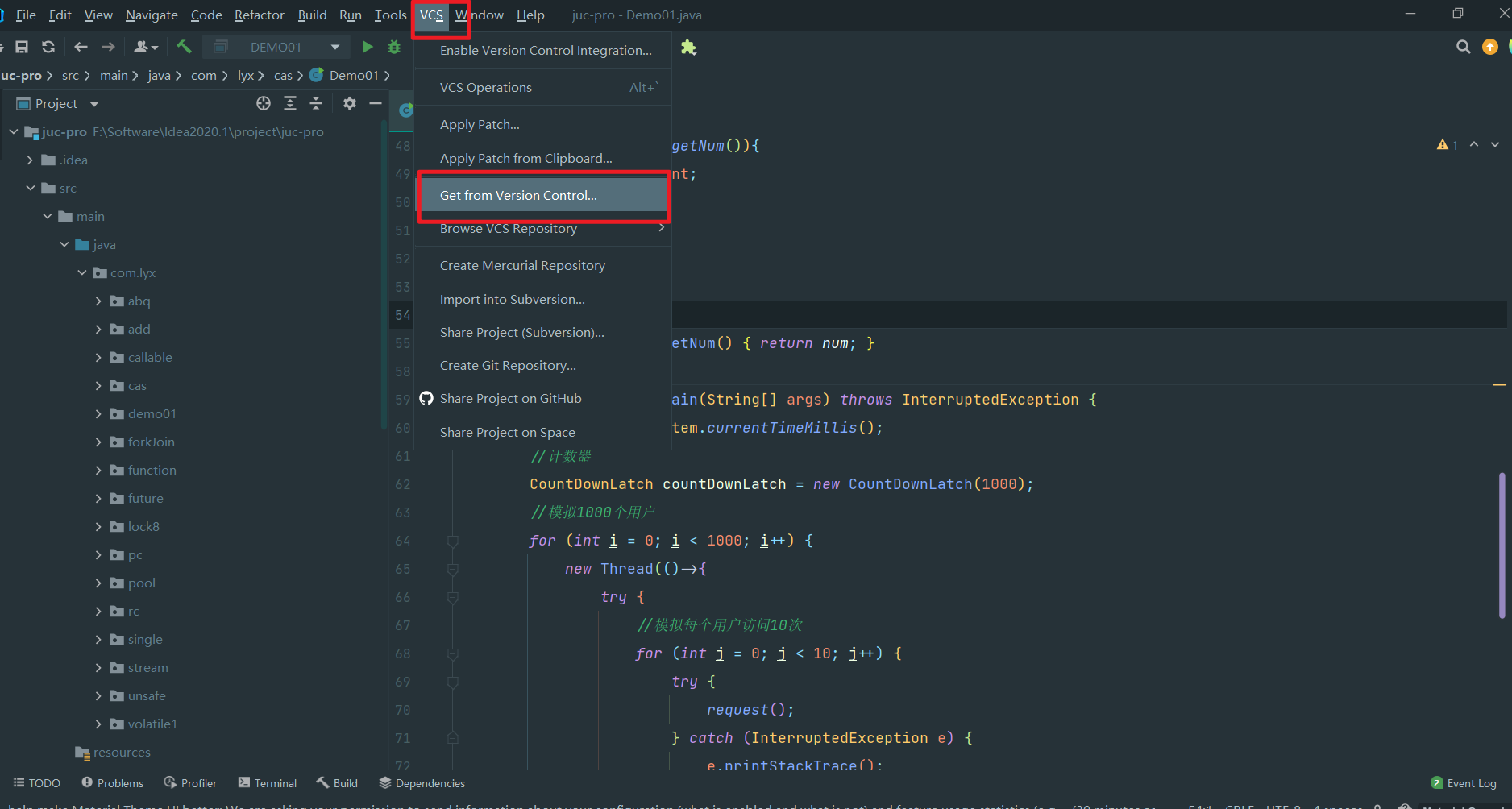Choose Enable Version Control Integration
Screen dimensions: 1512x809
click(542, 50)
